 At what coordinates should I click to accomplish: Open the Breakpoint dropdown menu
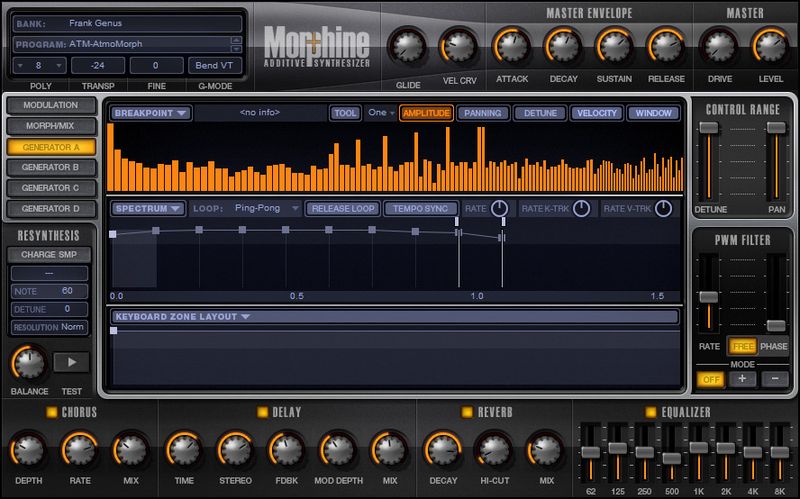tap(151, 113)
